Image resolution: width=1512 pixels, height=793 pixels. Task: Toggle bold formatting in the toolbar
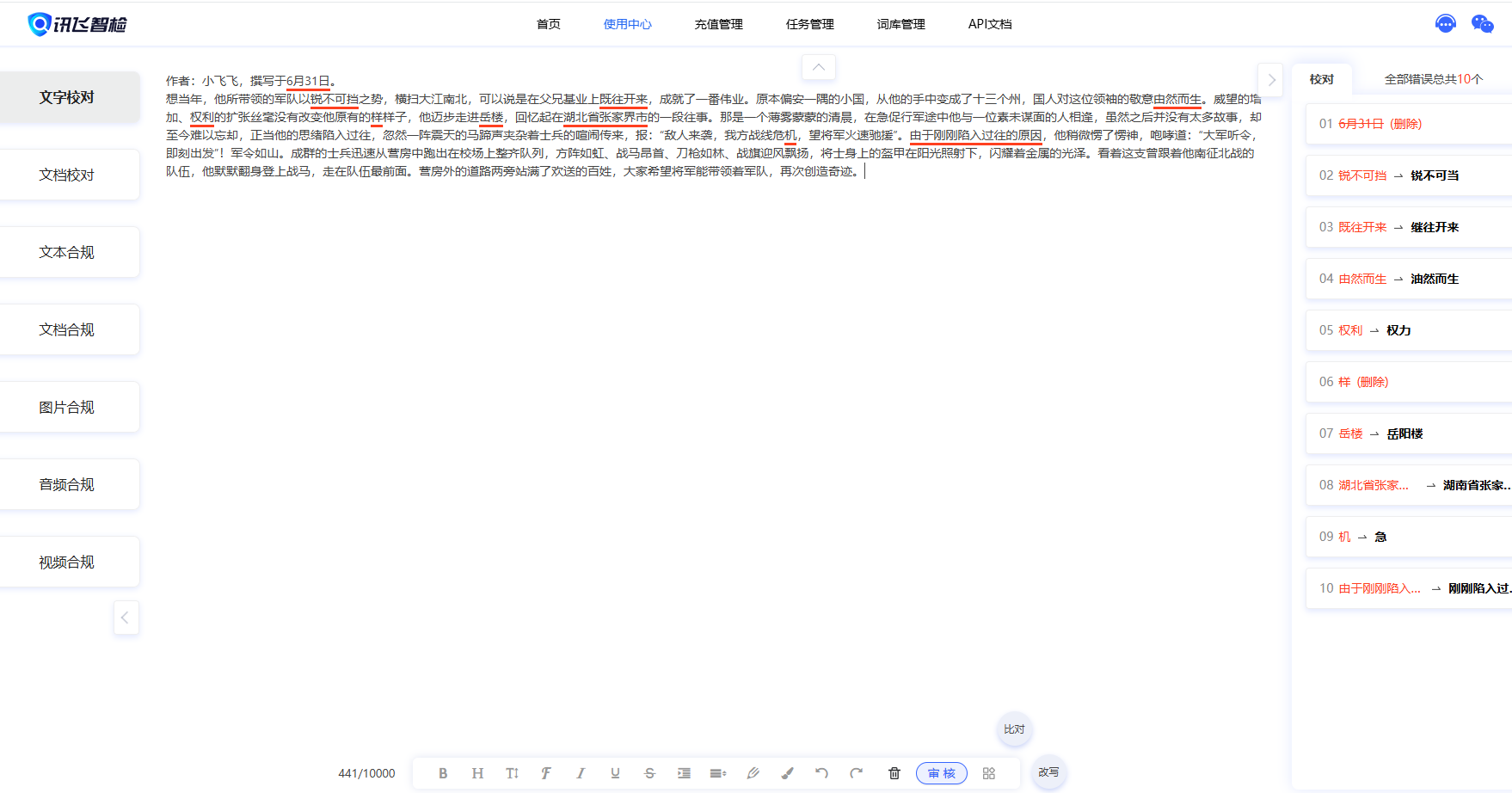tap(443, 773)
